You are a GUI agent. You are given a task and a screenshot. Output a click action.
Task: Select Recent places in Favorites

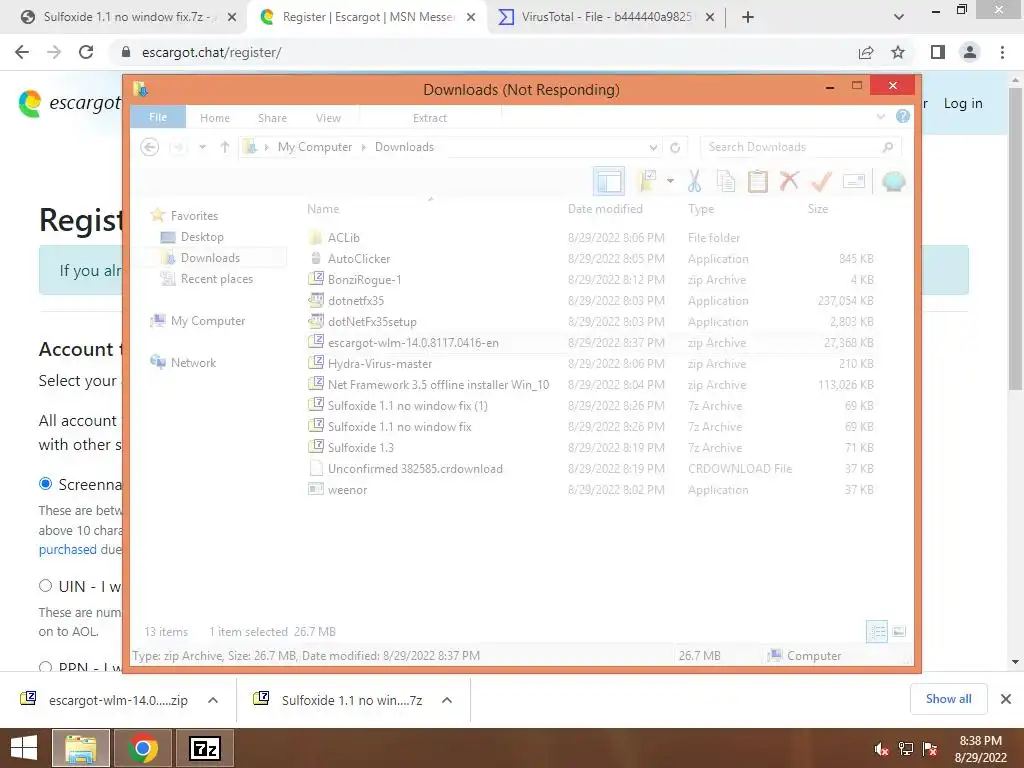[217, 279]
